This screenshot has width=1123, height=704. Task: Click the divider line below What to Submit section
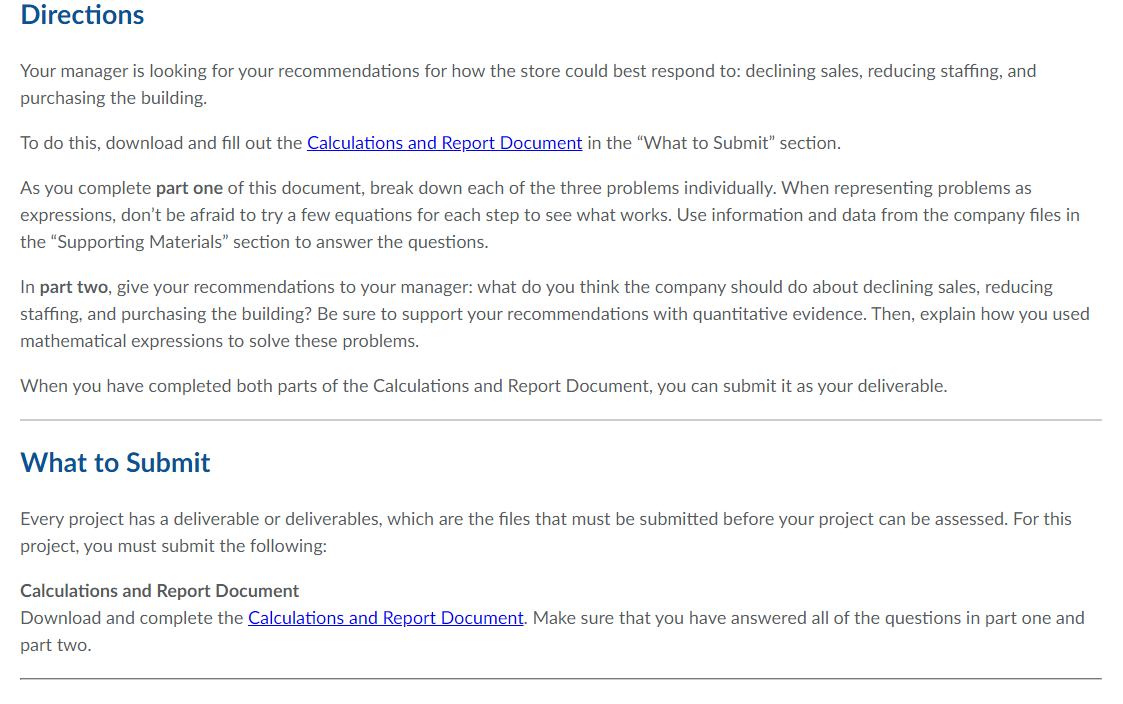(561, 678)
